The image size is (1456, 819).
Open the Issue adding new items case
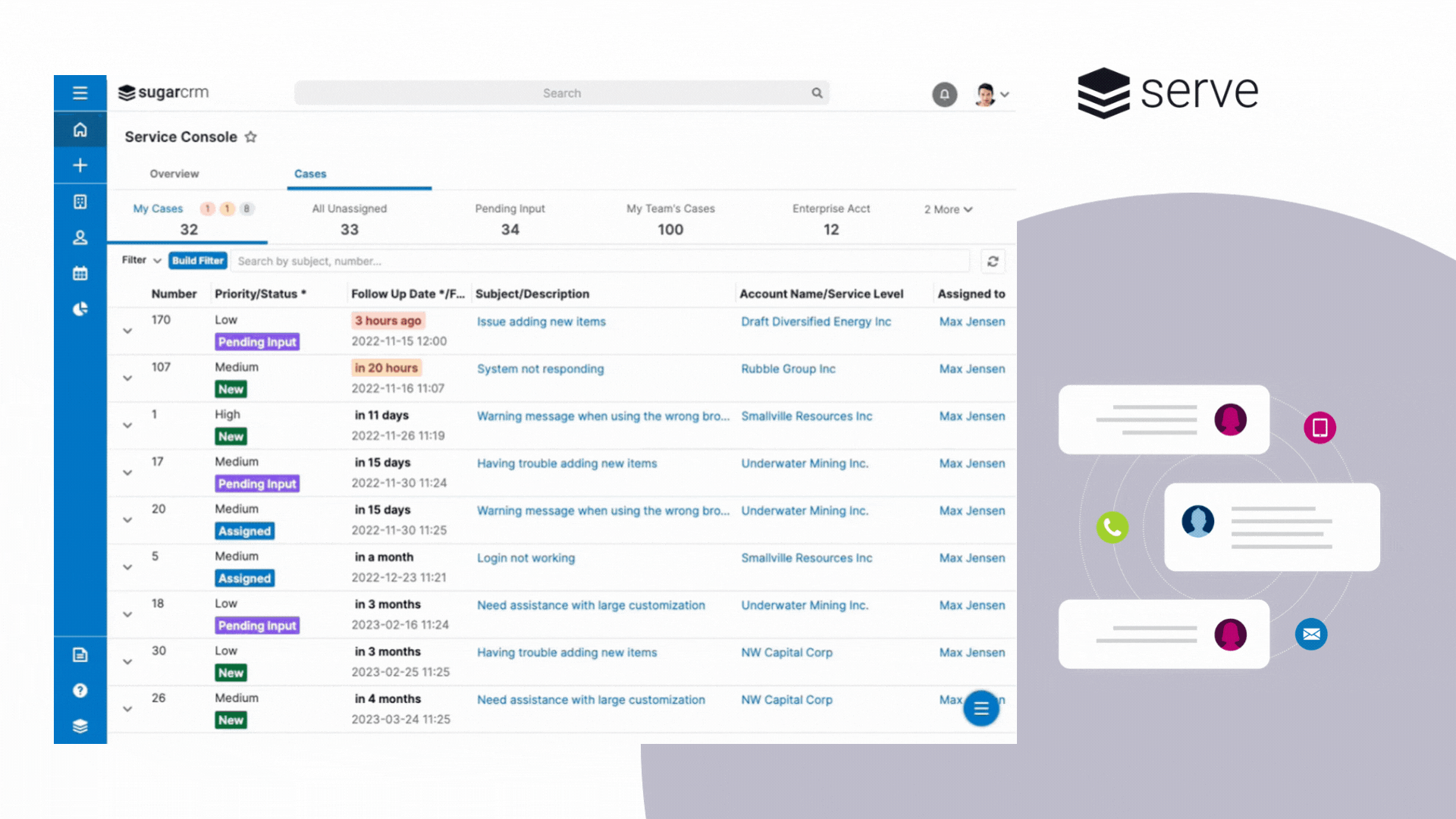pyautogui.click(x=541, y=322)
